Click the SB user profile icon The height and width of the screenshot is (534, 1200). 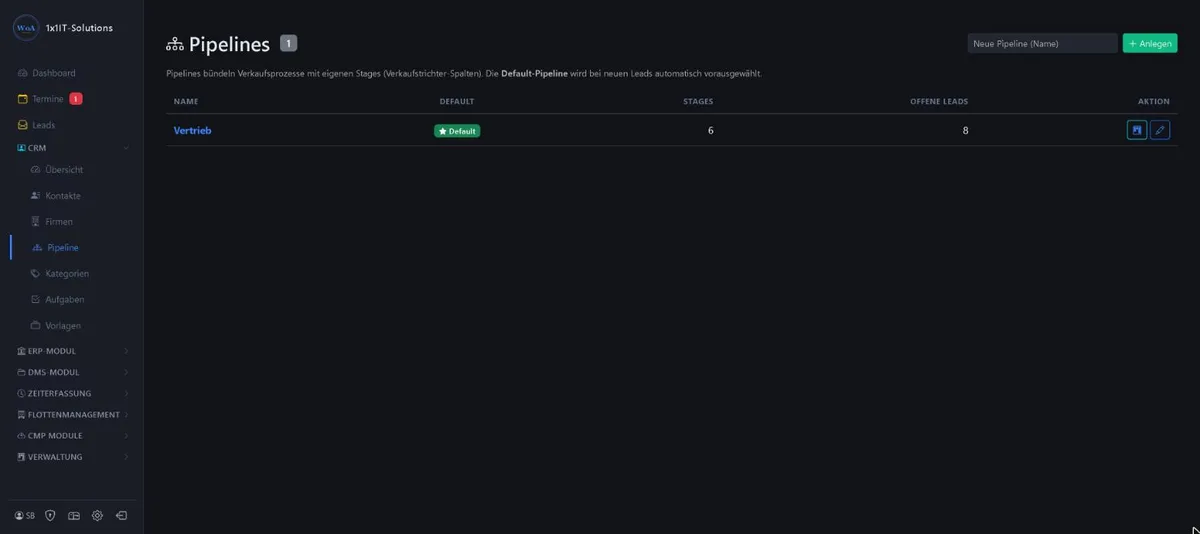tap(25, 516)
